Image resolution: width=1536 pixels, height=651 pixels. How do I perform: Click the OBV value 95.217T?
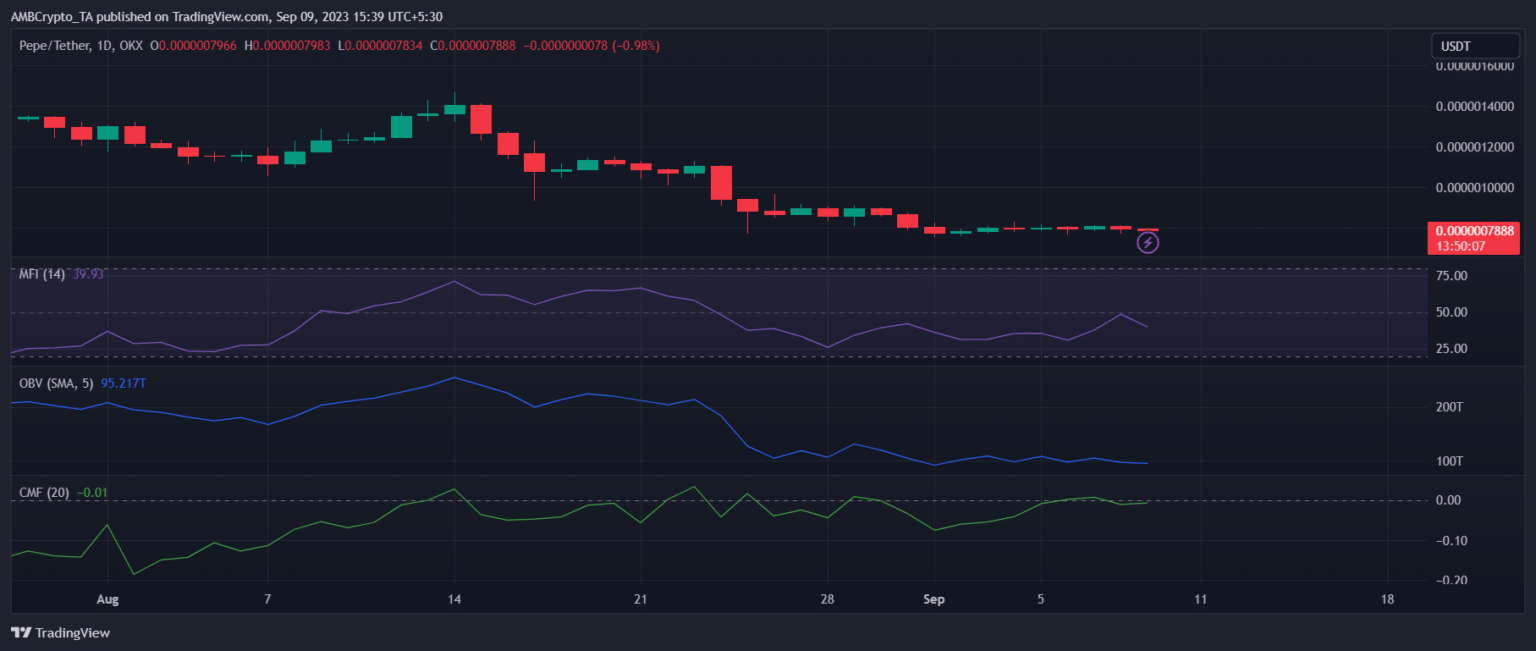(x=130, y=383)
